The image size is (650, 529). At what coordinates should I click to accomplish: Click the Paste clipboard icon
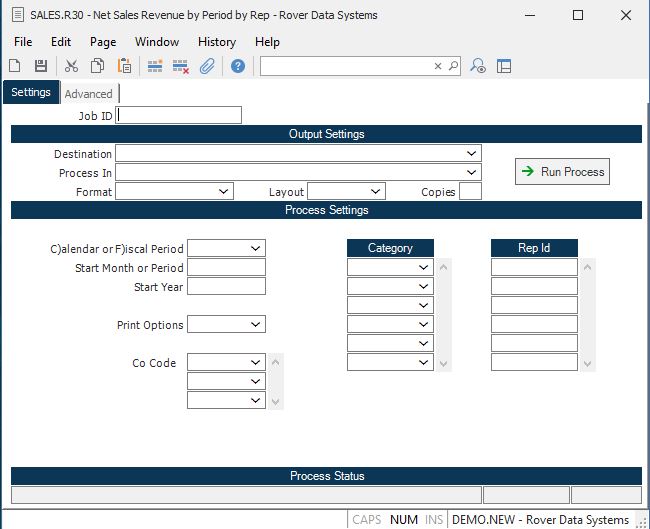click(x=125, y=66)
